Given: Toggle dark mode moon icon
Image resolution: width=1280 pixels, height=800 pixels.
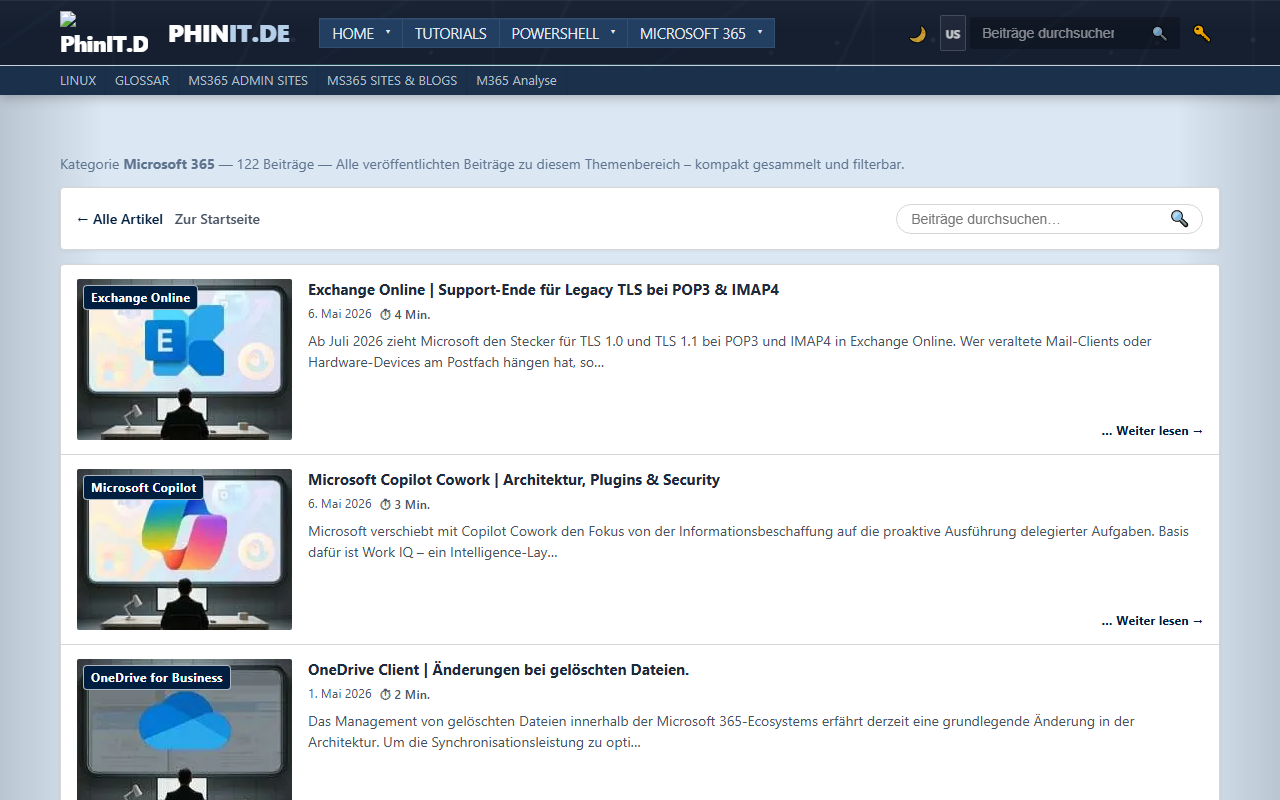Looking at the screenshot, I should [917, 34].
